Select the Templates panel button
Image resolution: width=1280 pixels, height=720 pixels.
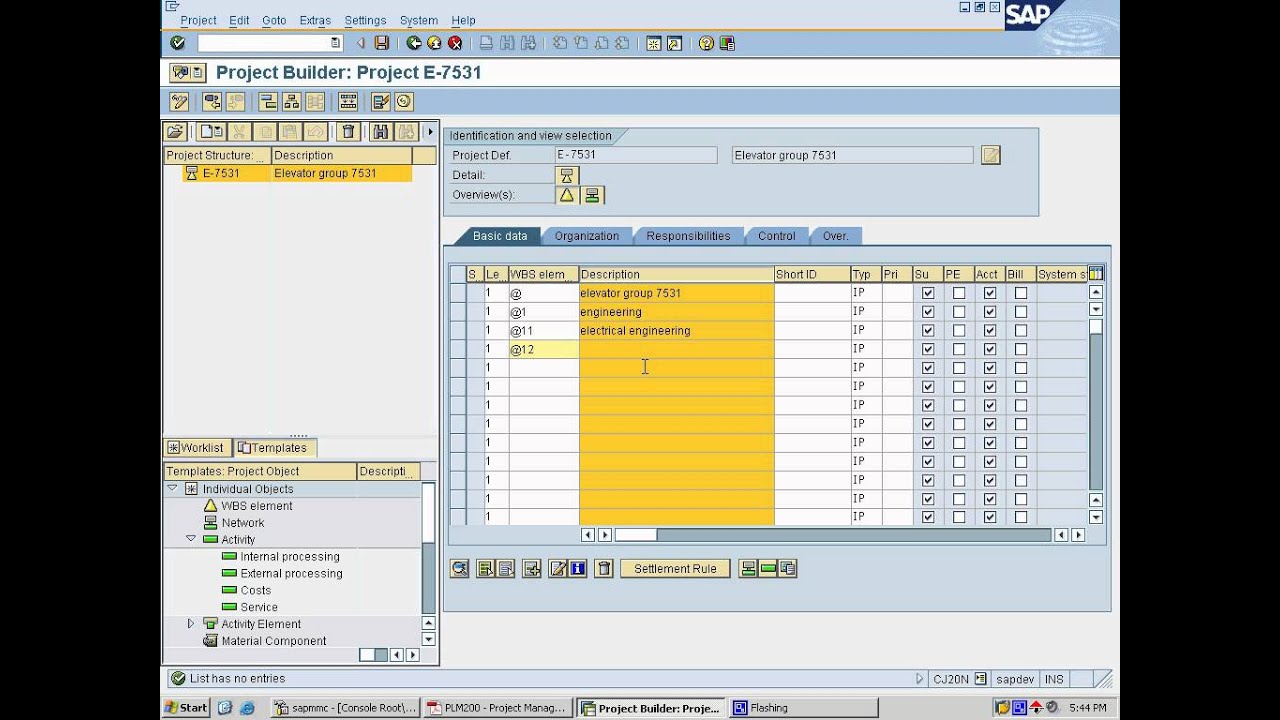(273, 447)
